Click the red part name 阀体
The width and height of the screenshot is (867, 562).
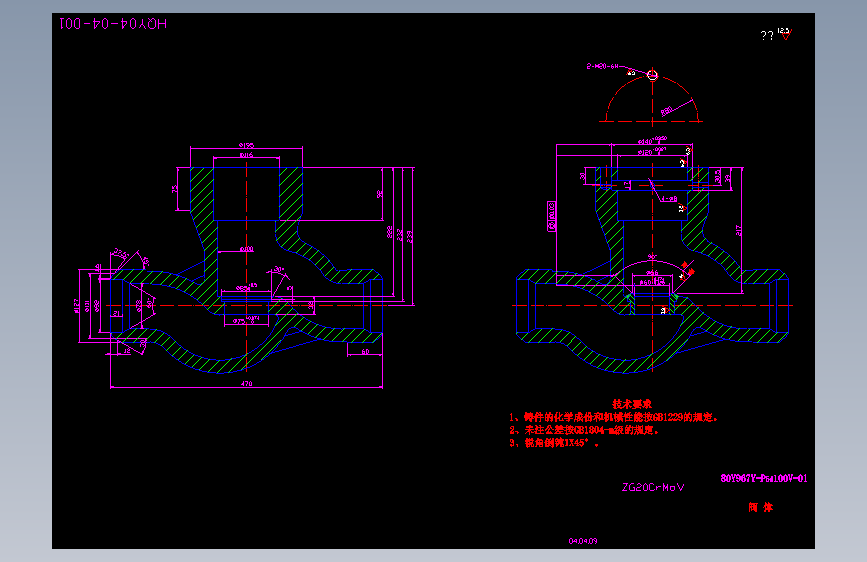(760, 507)
